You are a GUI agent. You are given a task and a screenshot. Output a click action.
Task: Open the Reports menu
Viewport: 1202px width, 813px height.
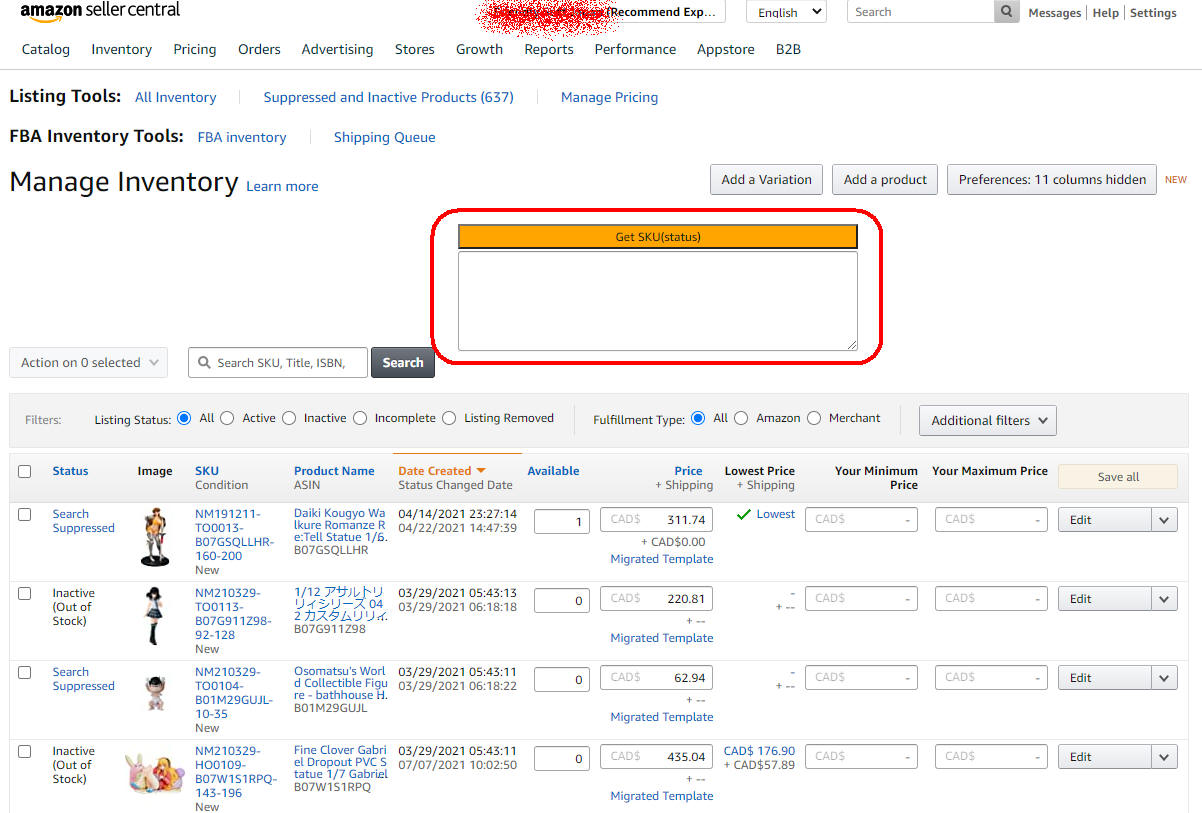549,49
